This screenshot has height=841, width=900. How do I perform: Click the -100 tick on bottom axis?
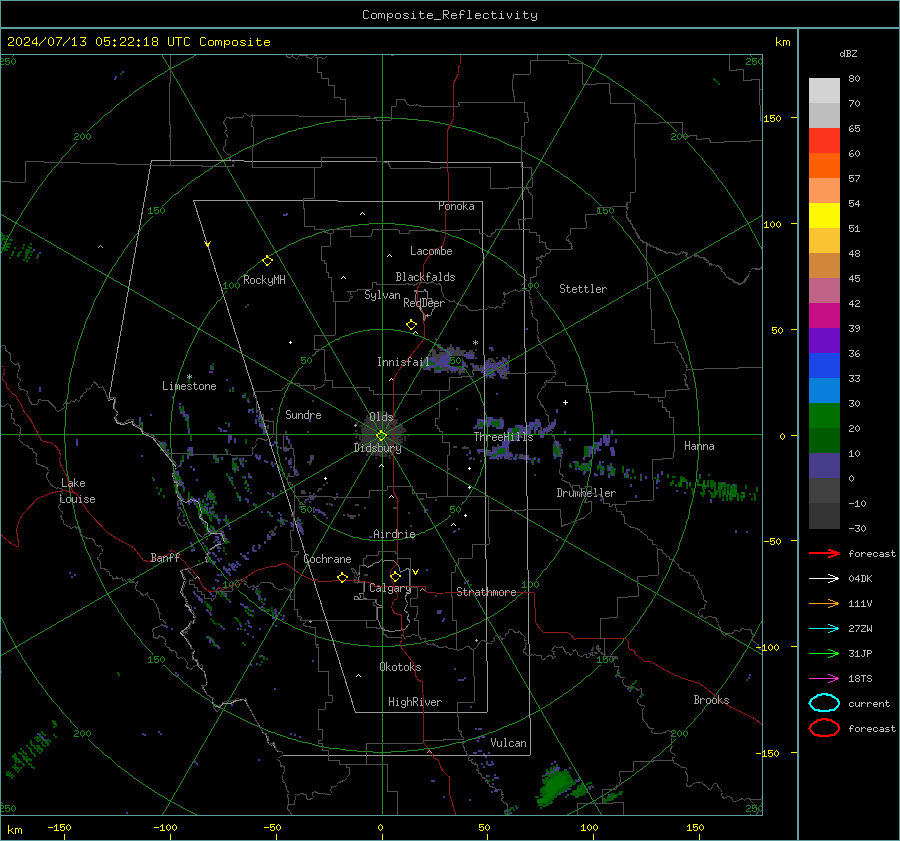[165, 827]
